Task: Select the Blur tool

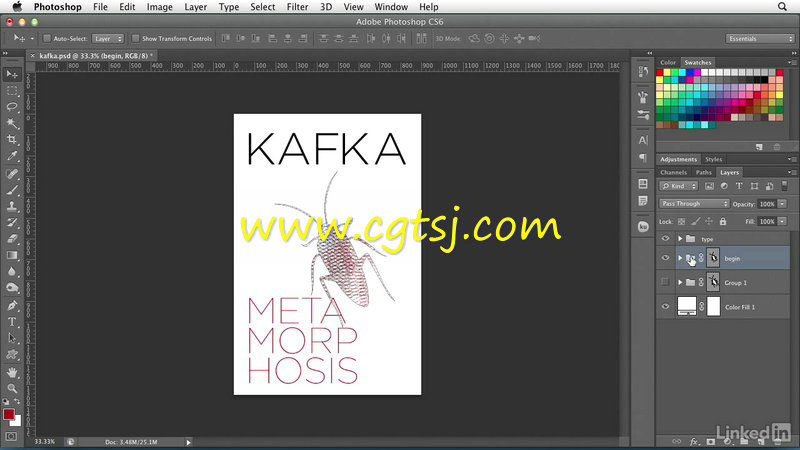Action: point(11,271)
